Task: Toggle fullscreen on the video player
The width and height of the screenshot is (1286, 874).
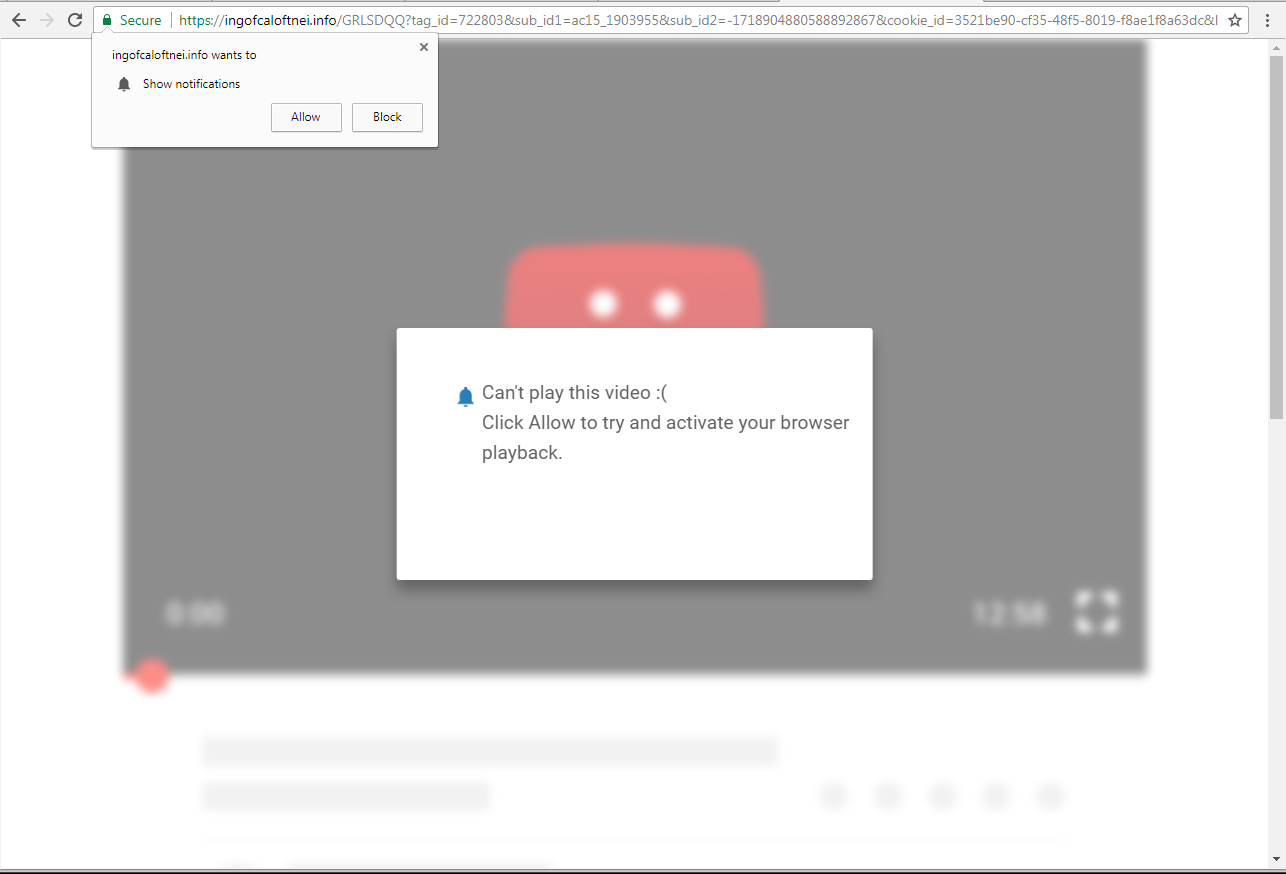Action: (x=1096, y=611)
